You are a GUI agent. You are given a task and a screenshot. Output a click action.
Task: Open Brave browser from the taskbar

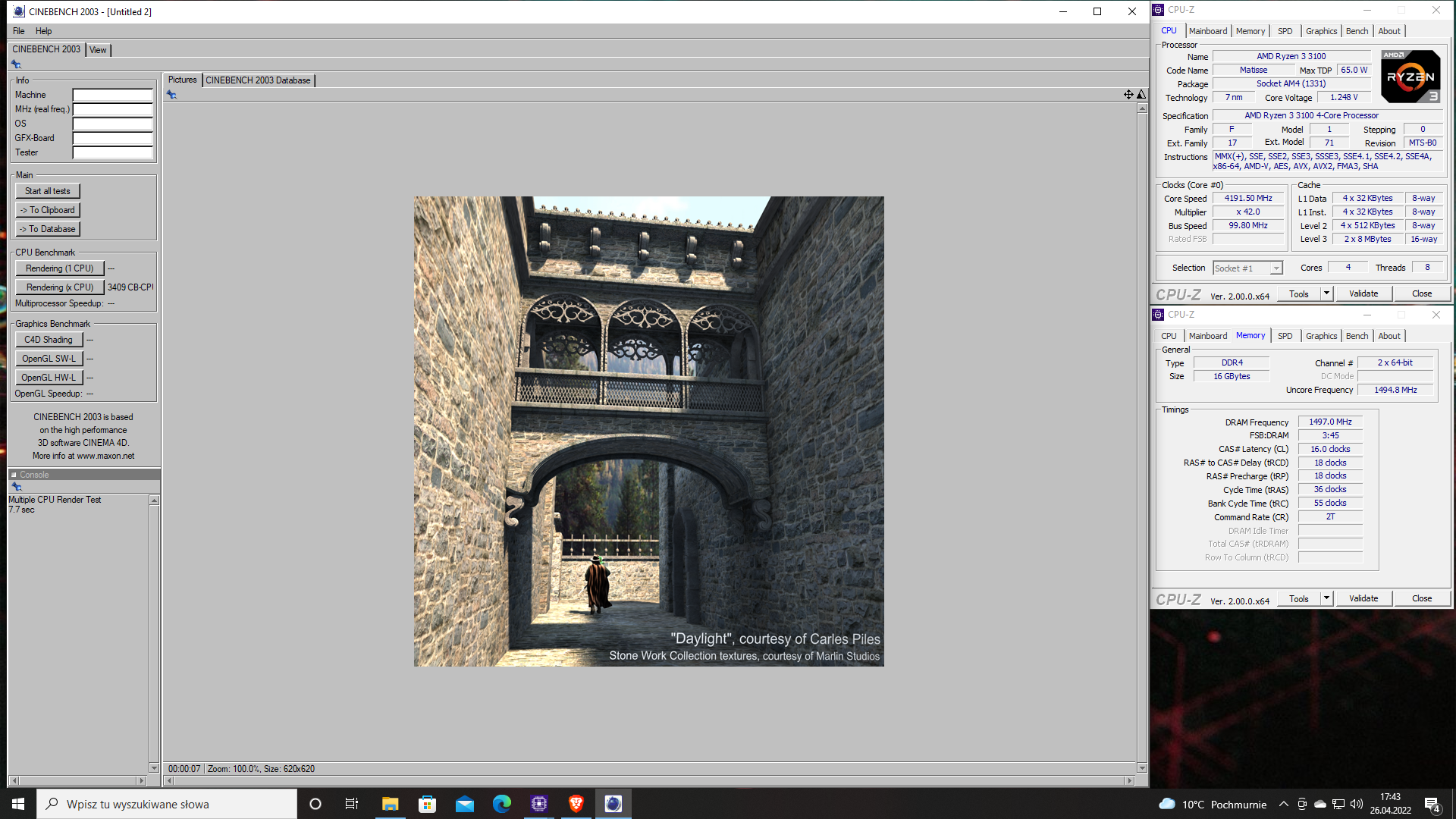[576, 804]
